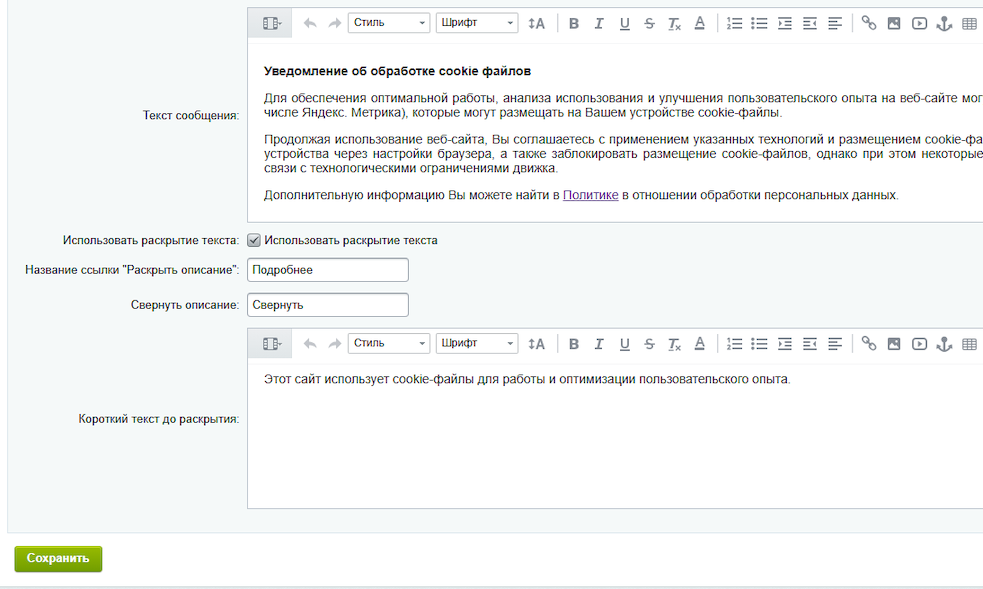Toggle numbered list in short text editor
983x589 pixels.
(734, 343)
